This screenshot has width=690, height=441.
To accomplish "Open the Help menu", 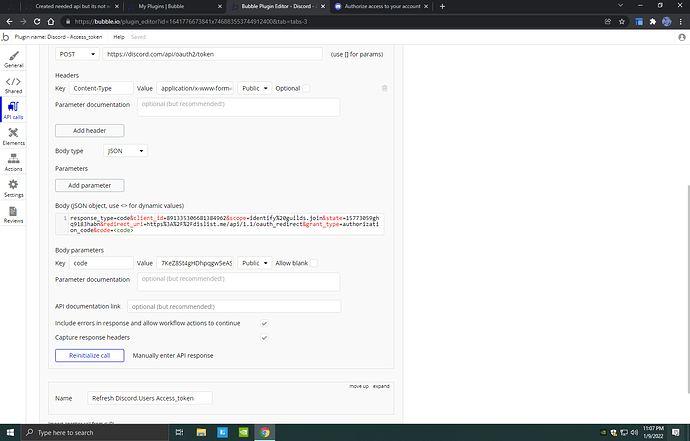I will [119, 37].
